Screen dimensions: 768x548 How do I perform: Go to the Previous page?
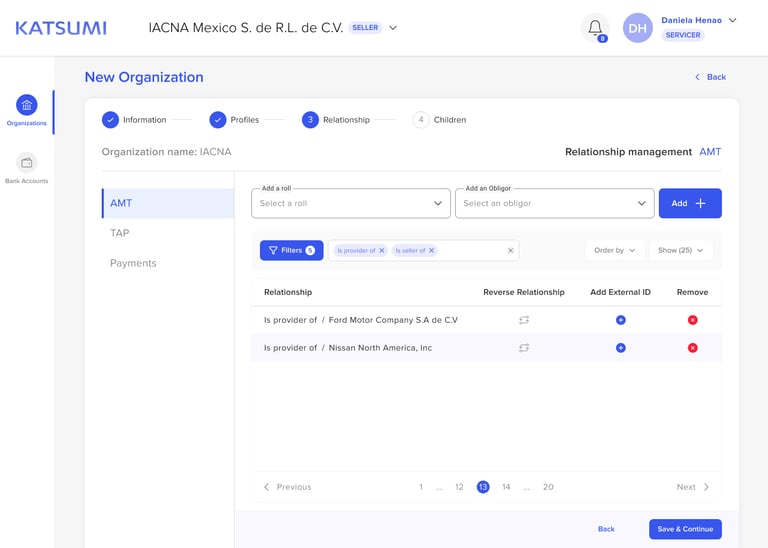pyautogui.click(x=288, y=487)
